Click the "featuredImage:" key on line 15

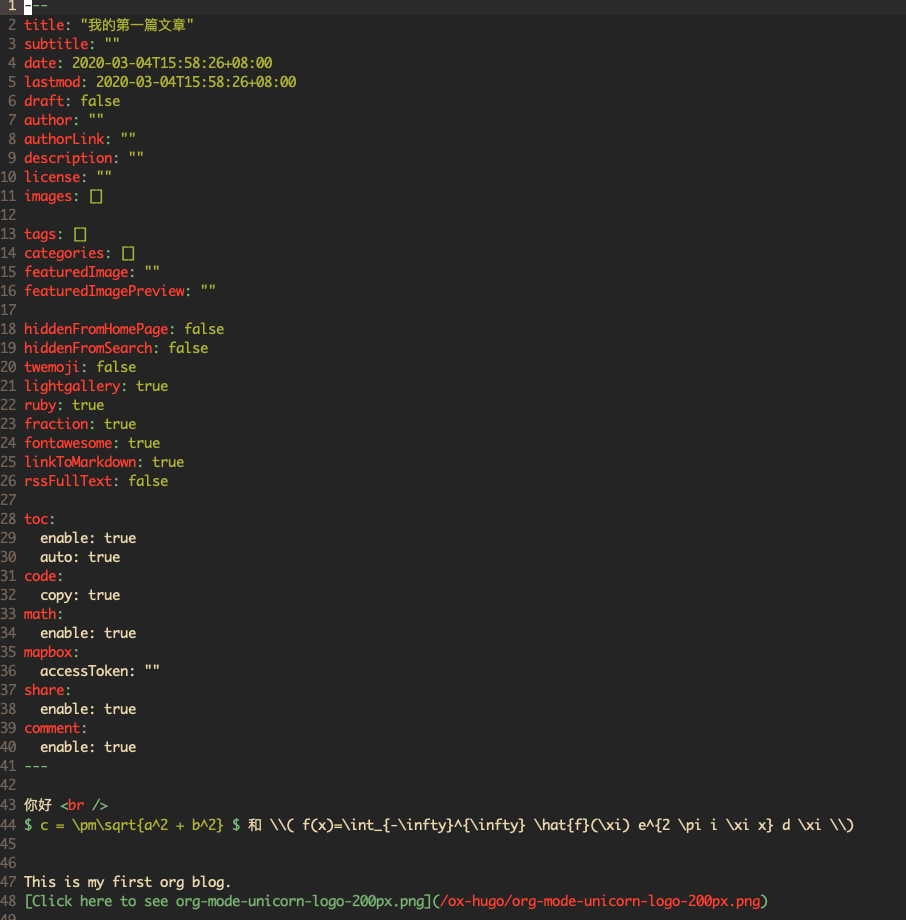coord(79,272)
